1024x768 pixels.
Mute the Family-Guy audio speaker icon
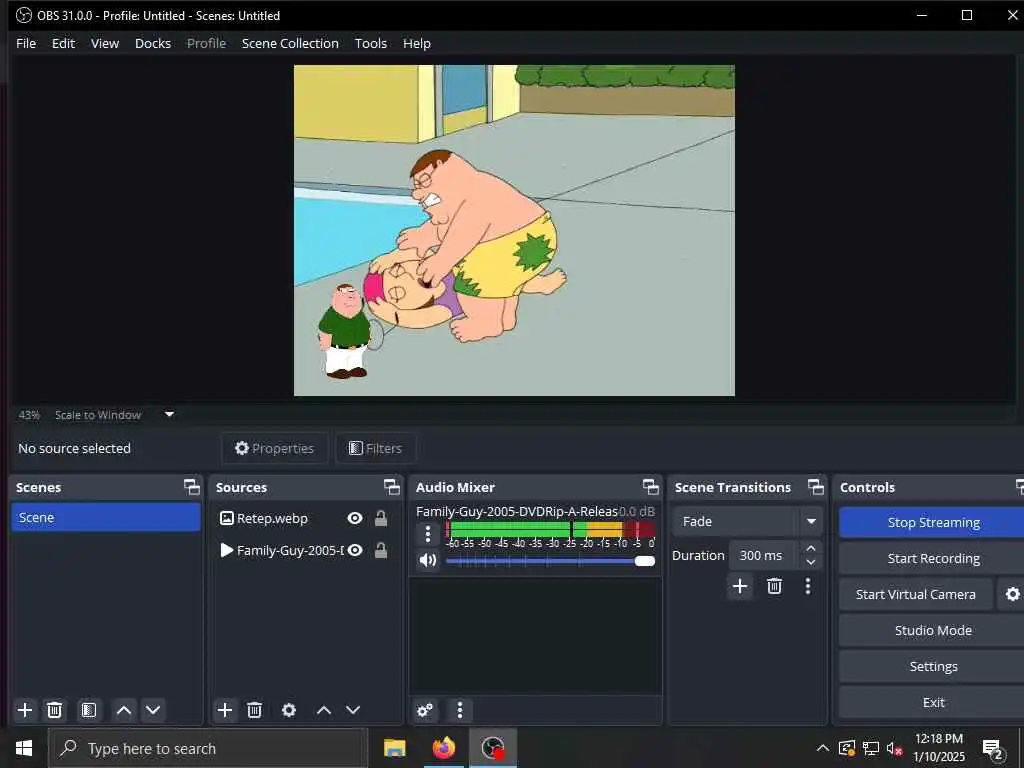pyautogui.click(x=428, y=560)
